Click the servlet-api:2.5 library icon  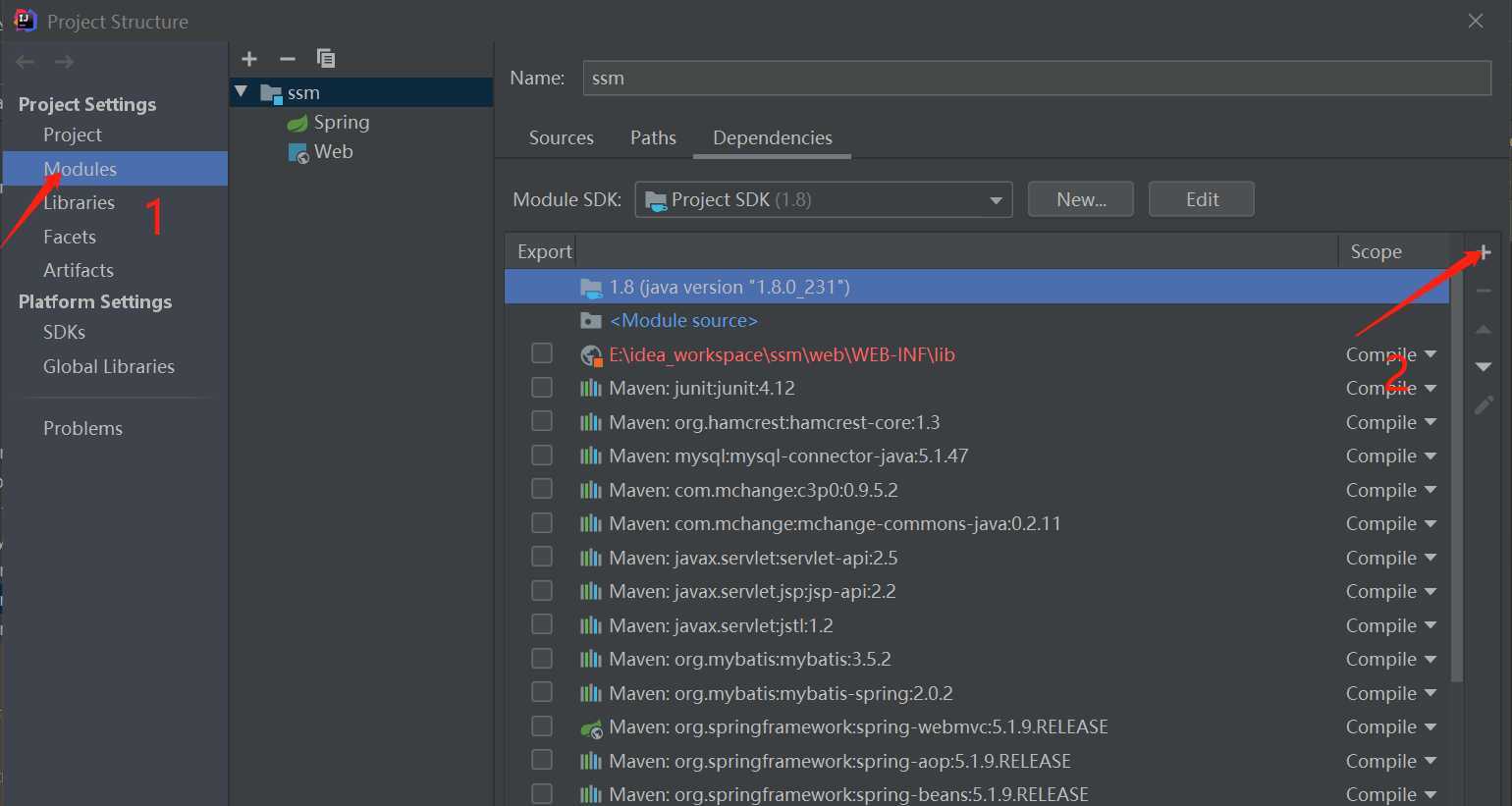pos(591,559)
